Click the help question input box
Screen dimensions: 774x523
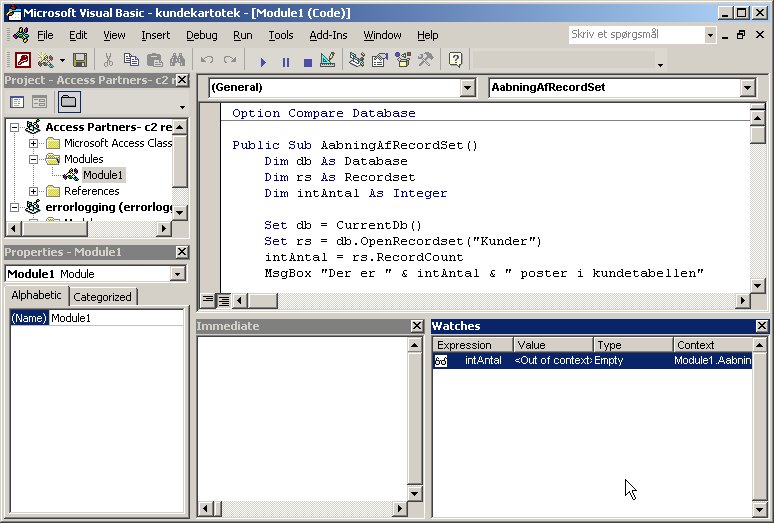pyautogui.click(x=634, y=34)
